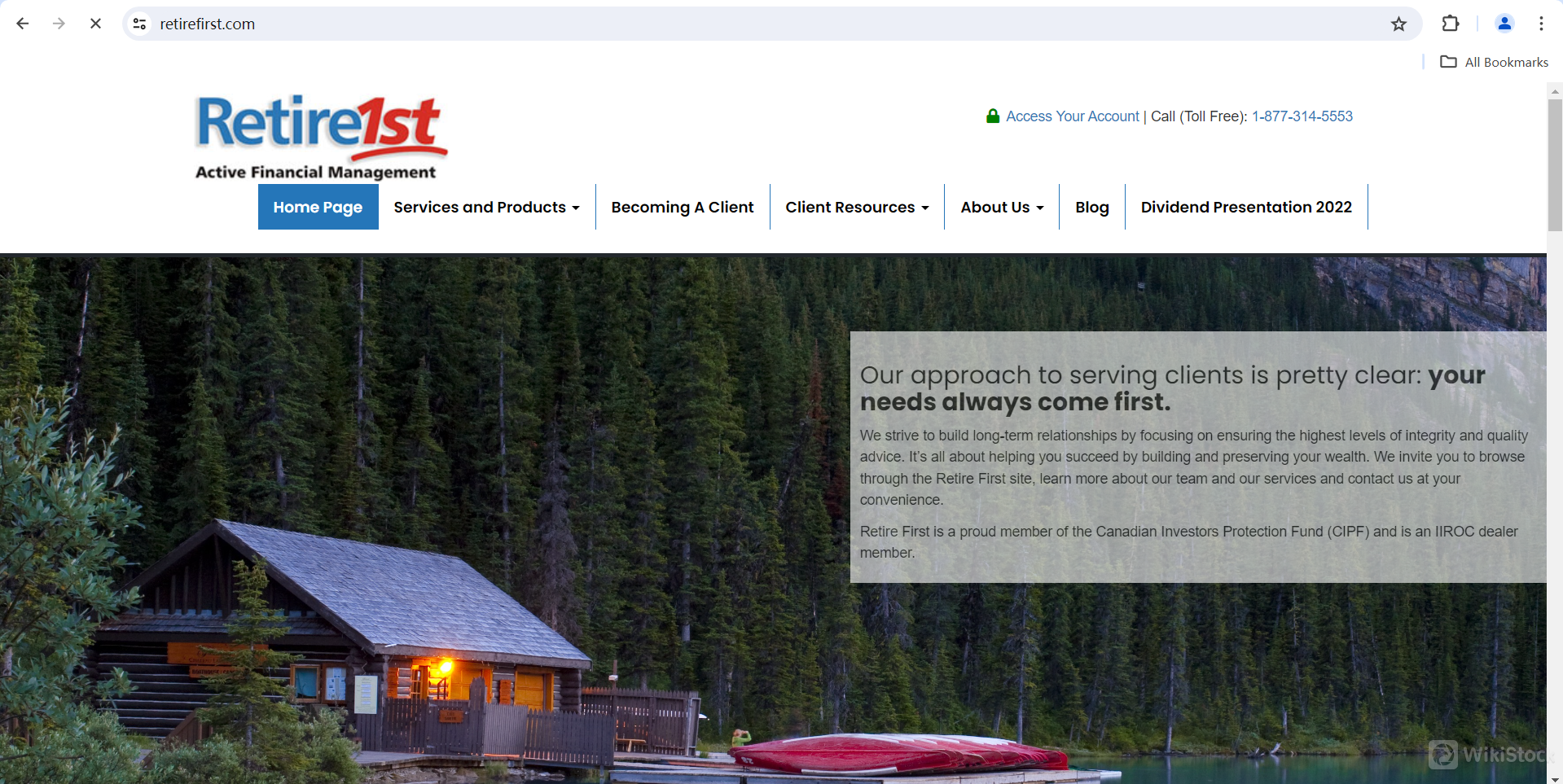Image resolution: width=1563 pixels, height=784 pixels.
Task: Click the retirefirst.com address bar
Action: [766, 24]
